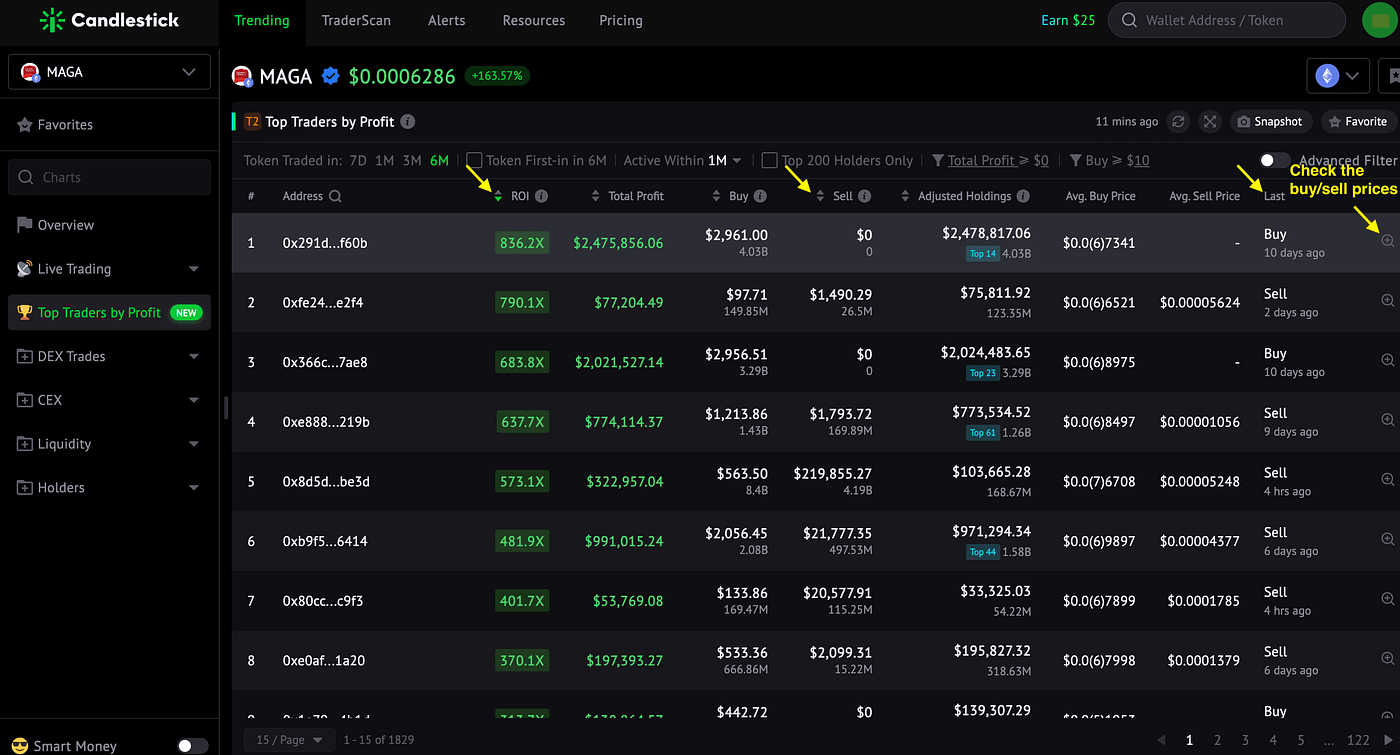Screen dimensions: 1400x755
Task: Toggle the Smart Money slider switch
Action: (193, 746)
